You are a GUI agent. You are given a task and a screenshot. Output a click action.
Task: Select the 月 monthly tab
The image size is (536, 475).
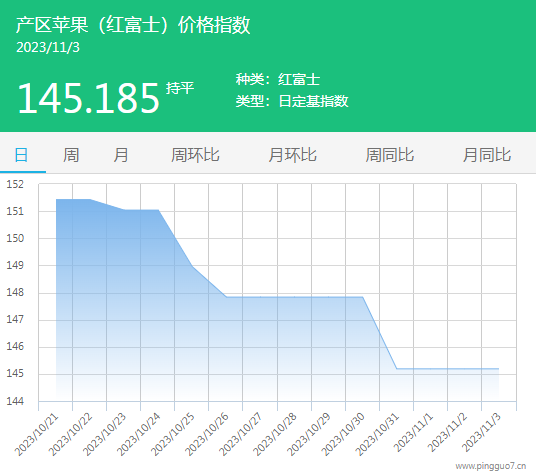(121, 155)
